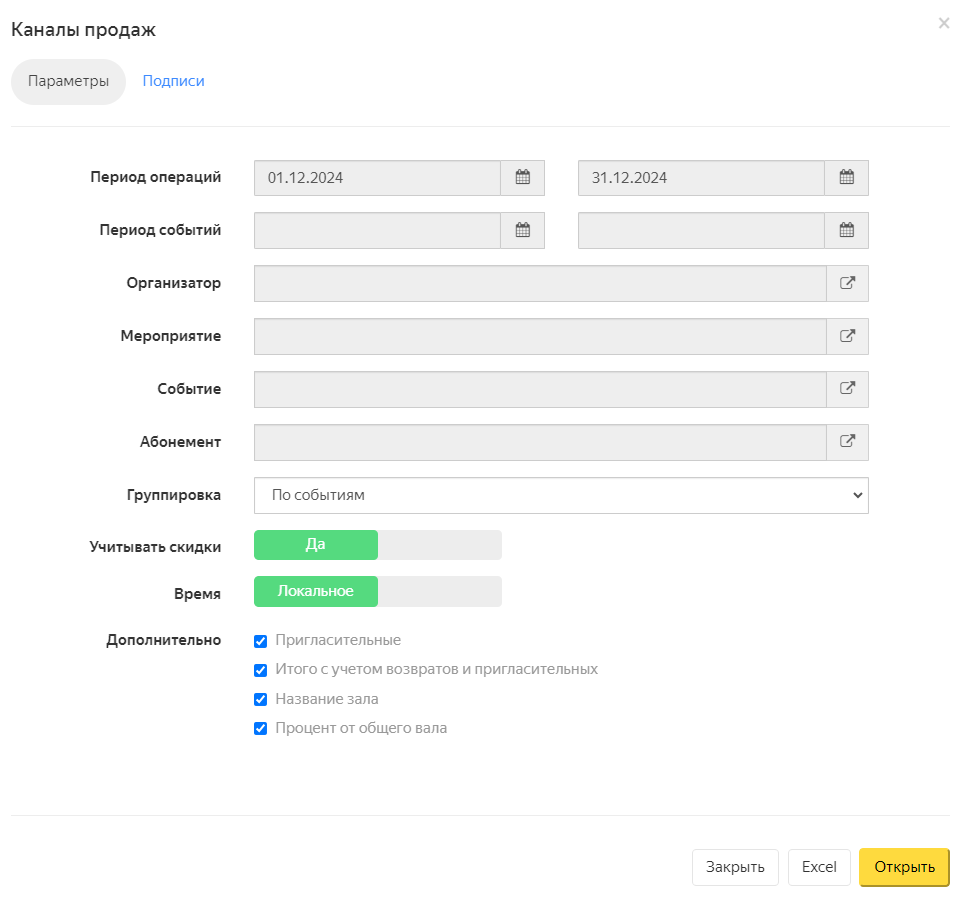The image size is (960, 899).
Task: Open calendar for events period start date
Action: (522, 230)
